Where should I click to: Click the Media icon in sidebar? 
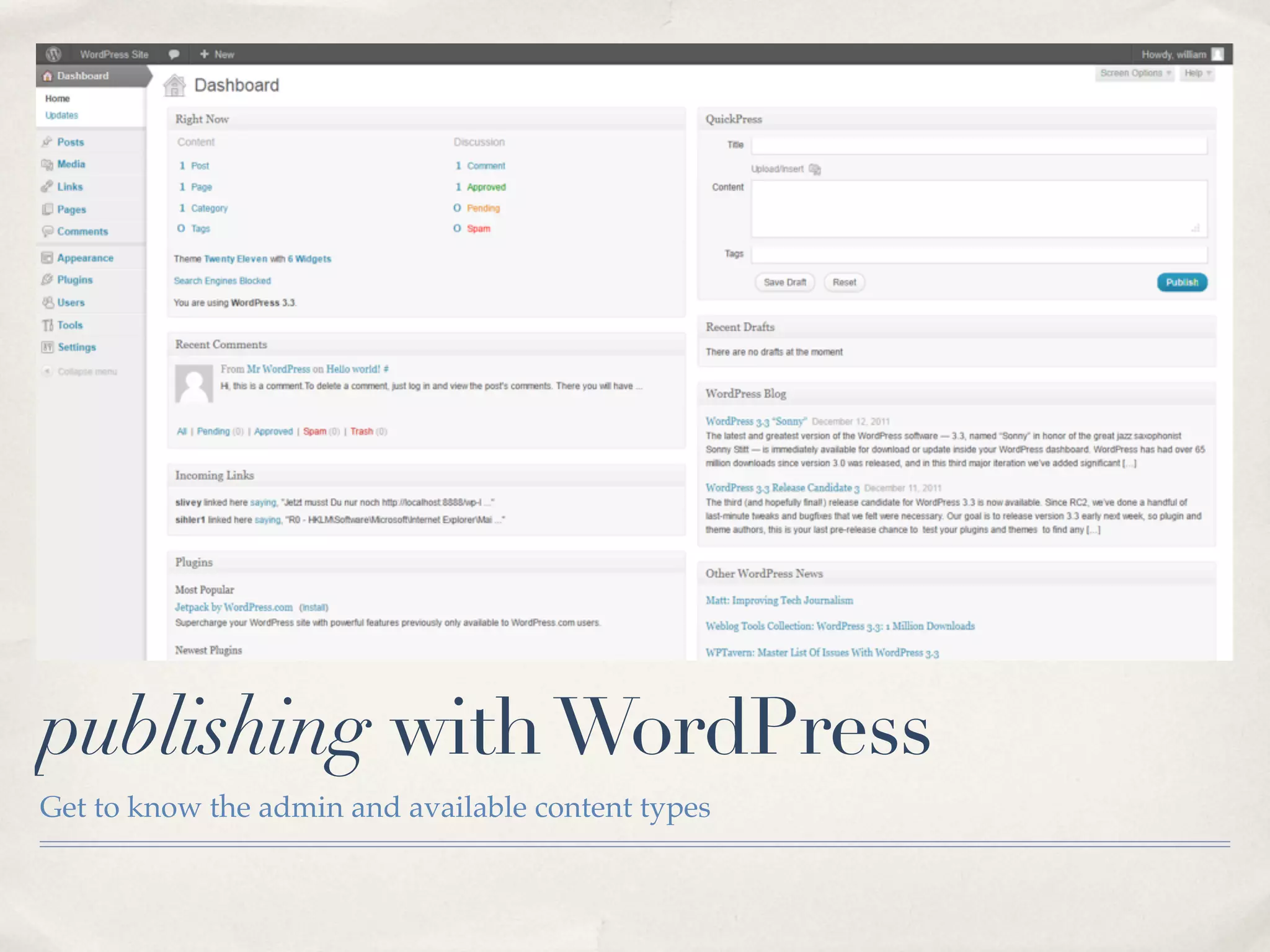tap(47, 164)
